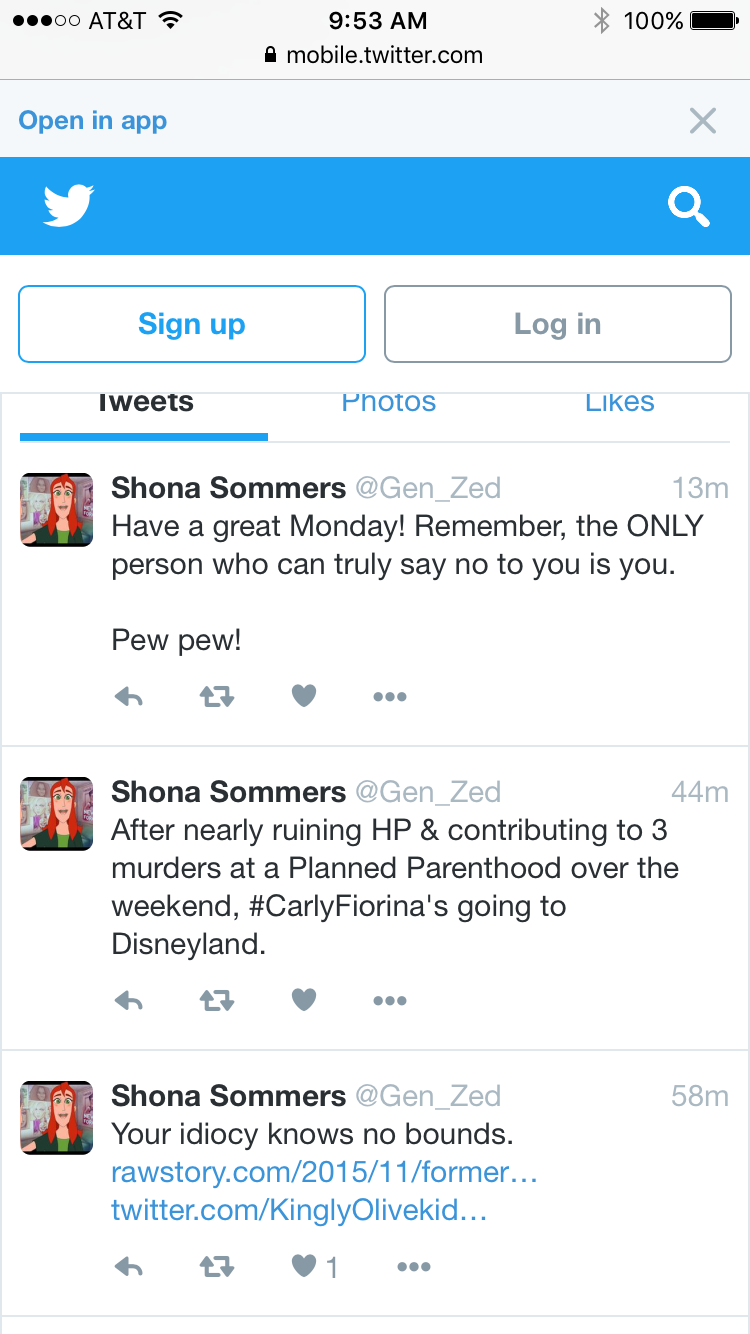Open more options on the Monday tweet

(390, 697)
